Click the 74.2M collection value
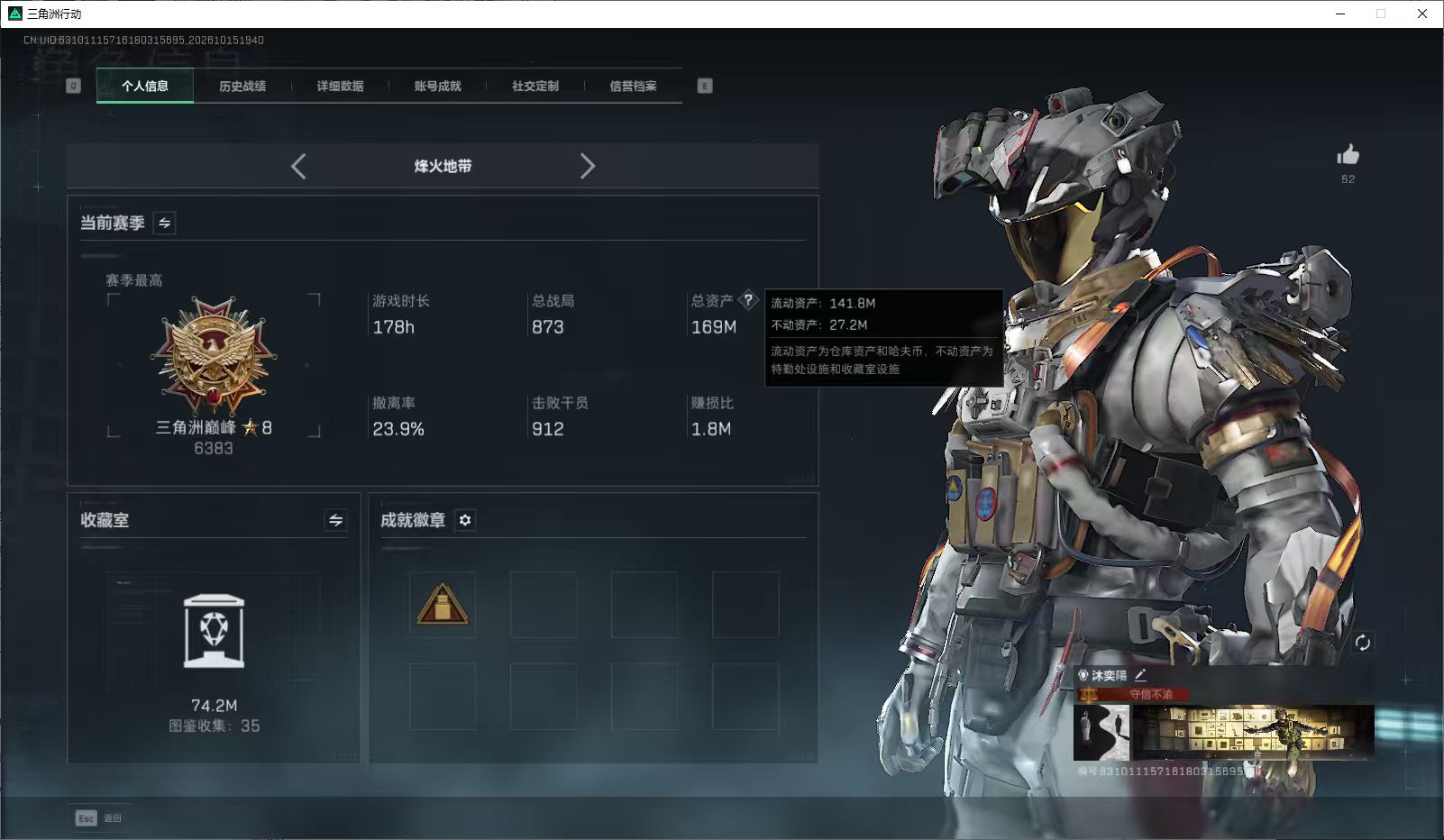Image resolution: width=1444 pixels, height=840 pixels. tap(215, 705)
